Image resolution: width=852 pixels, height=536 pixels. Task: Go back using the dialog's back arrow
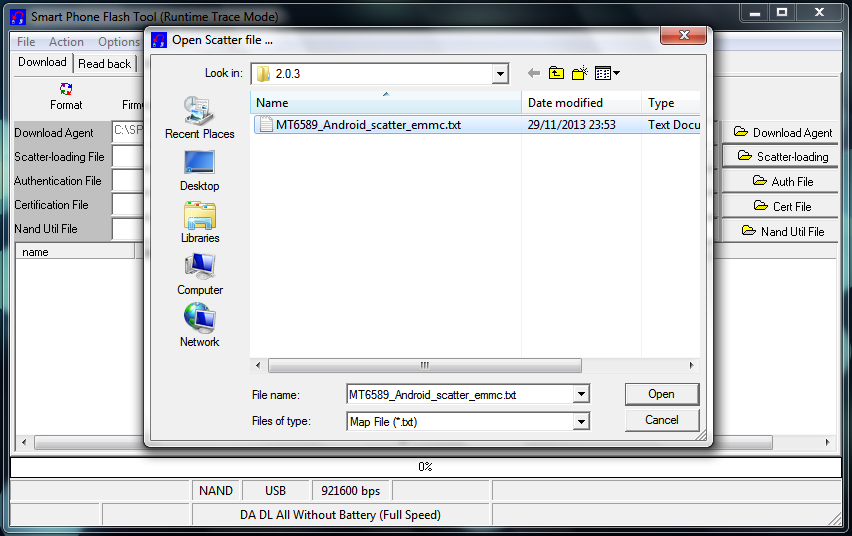[534, 73]
